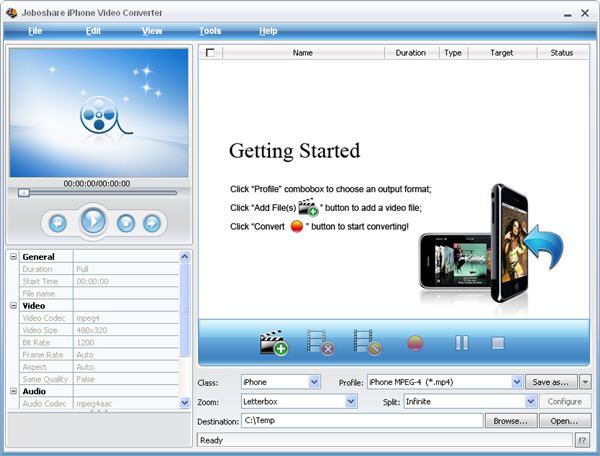Select the Video Size value 480x320
Image resolution: width=600 pixels, height=456 pixels.
tap(126, 330)
